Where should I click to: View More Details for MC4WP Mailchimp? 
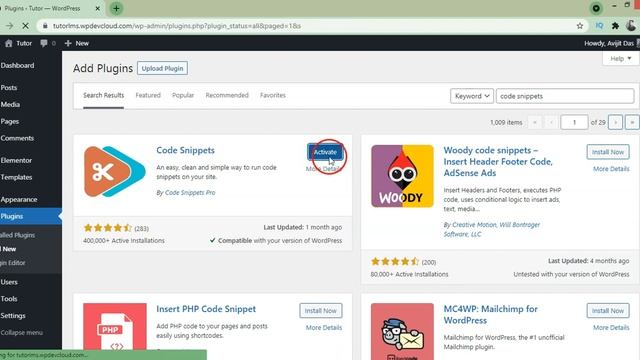click(611, 327)
